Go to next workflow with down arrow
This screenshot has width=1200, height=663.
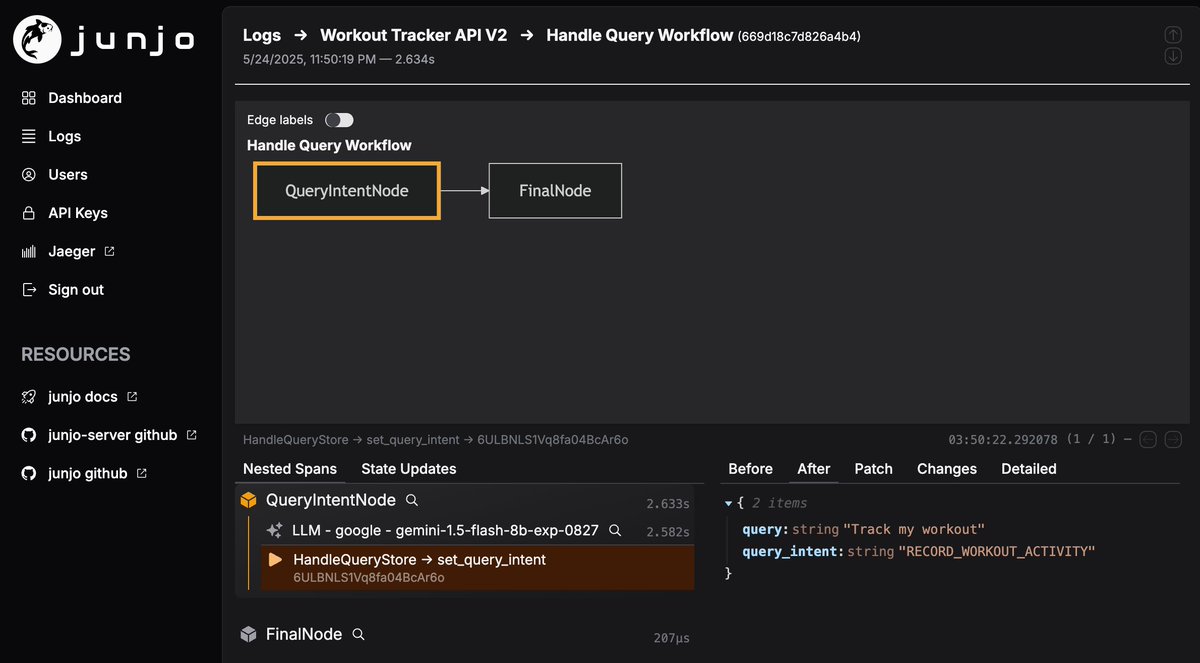(1173, 56)
